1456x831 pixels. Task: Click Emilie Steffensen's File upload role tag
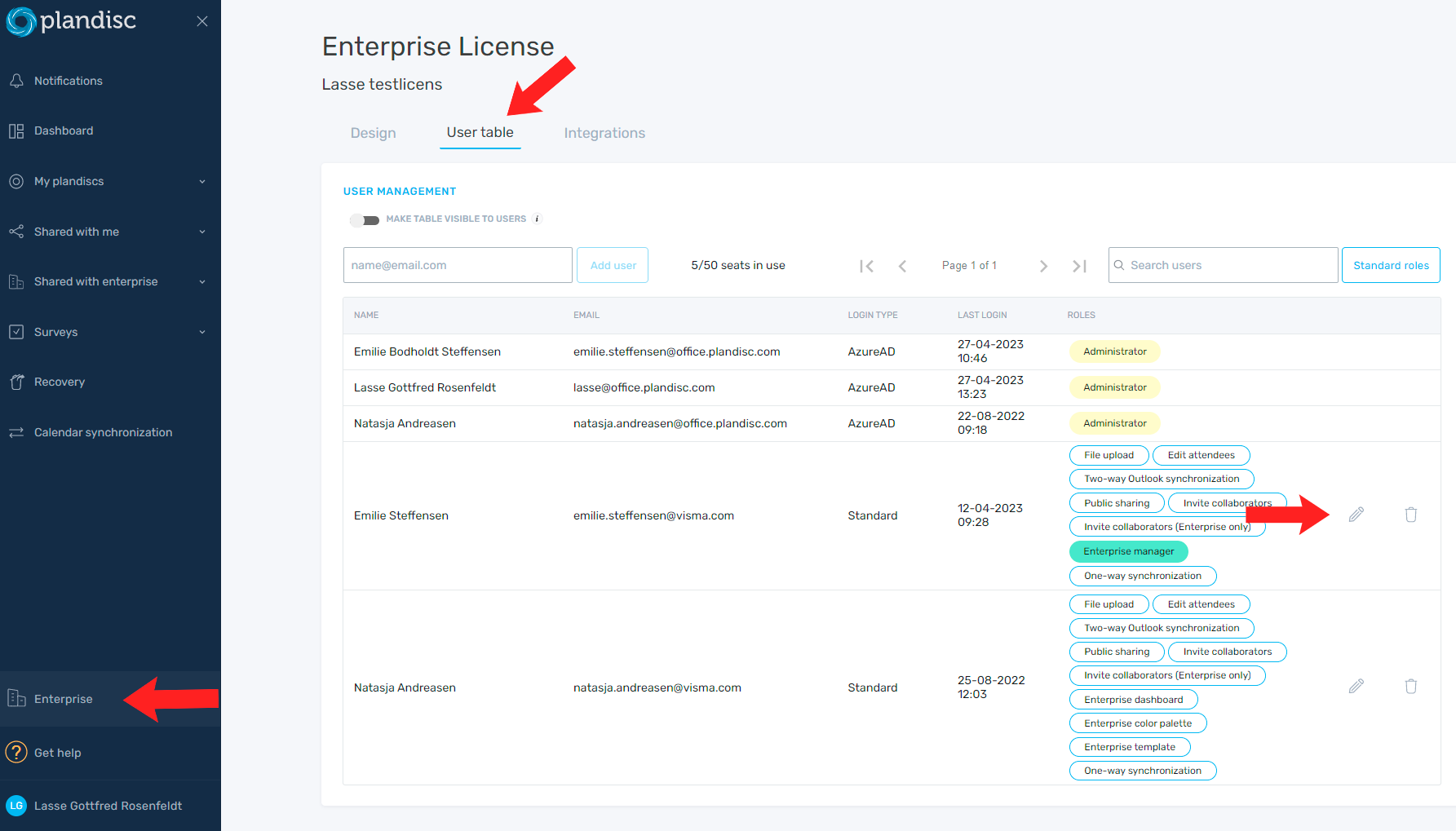[x=1109, y=455]
